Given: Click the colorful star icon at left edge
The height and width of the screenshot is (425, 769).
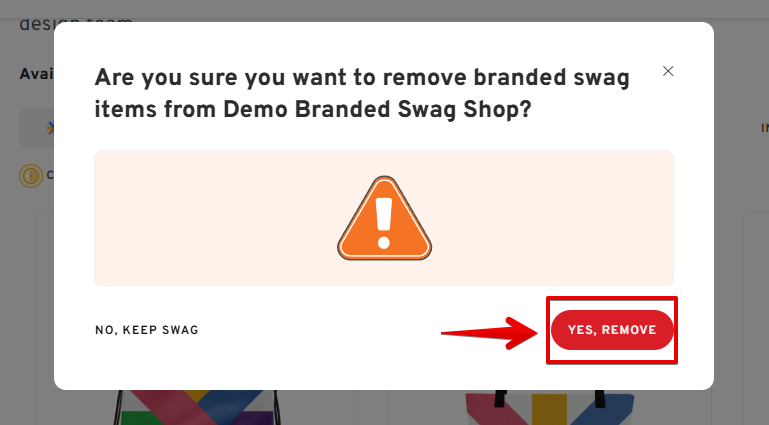Looking at the screenshot, I should pos(49,128).
